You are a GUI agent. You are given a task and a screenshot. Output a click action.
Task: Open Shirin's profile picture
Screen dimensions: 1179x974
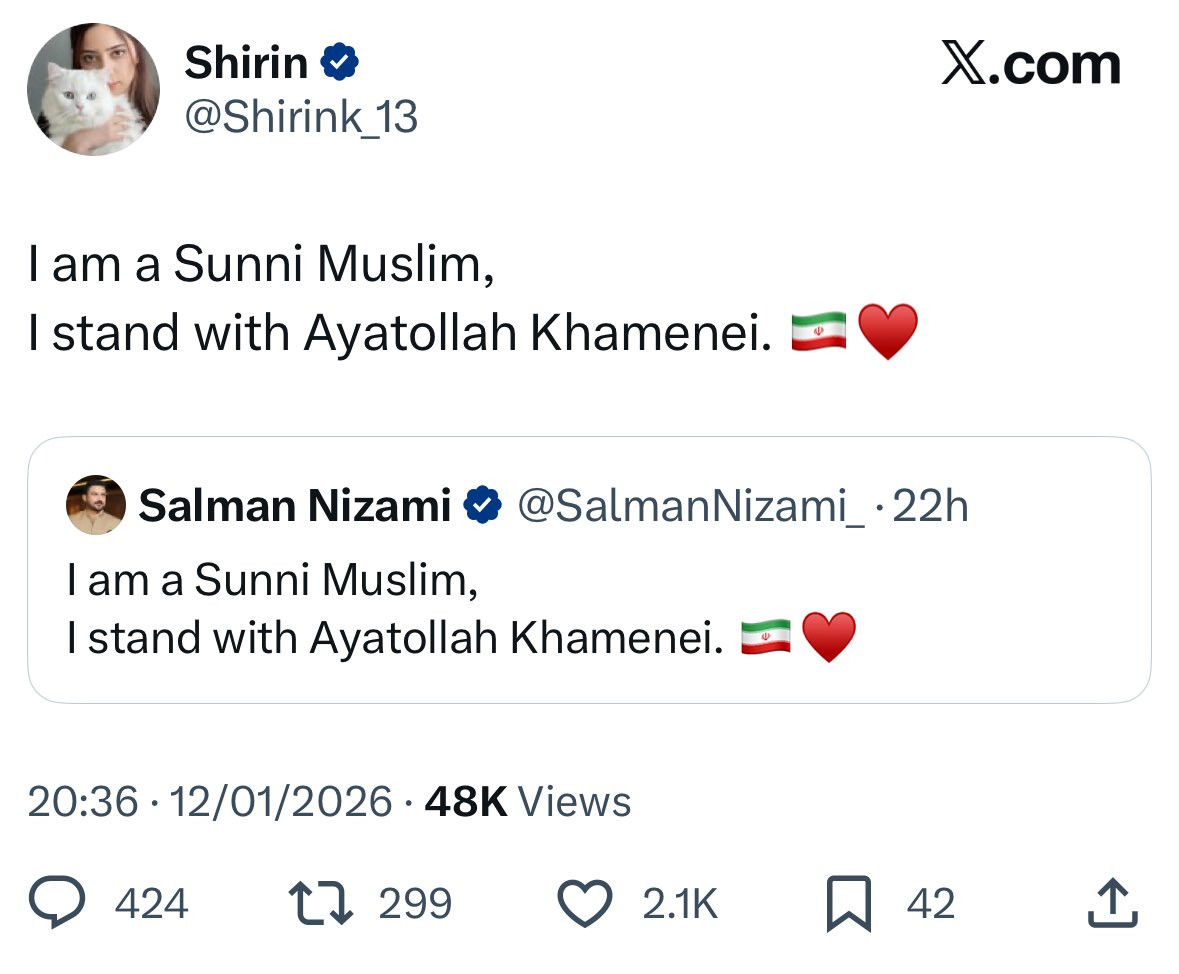click(x=93, y=89)
